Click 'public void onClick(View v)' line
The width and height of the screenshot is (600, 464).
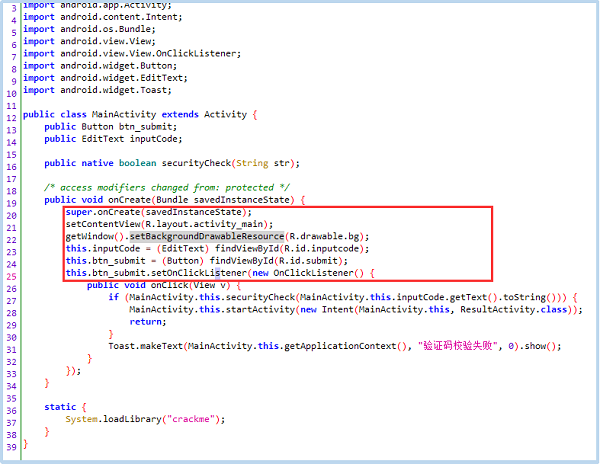[x=164, y=285]
